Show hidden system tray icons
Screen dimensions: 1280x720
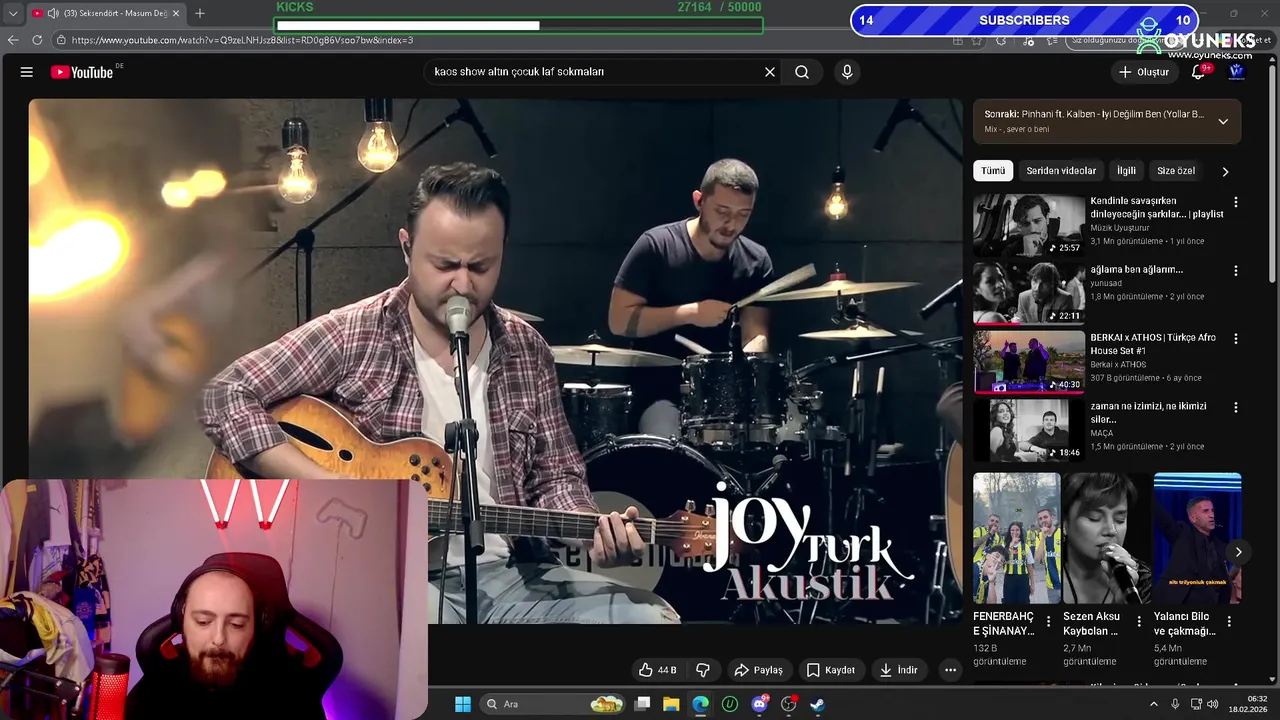[1153, 704]
